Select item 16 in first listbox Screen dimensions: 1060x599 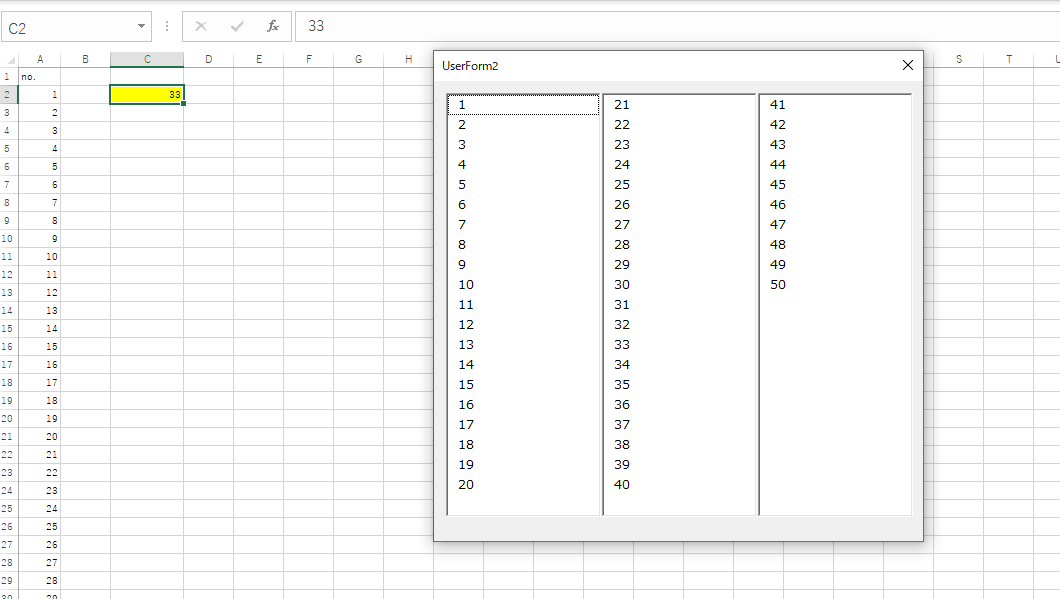[x=523, y=404]
